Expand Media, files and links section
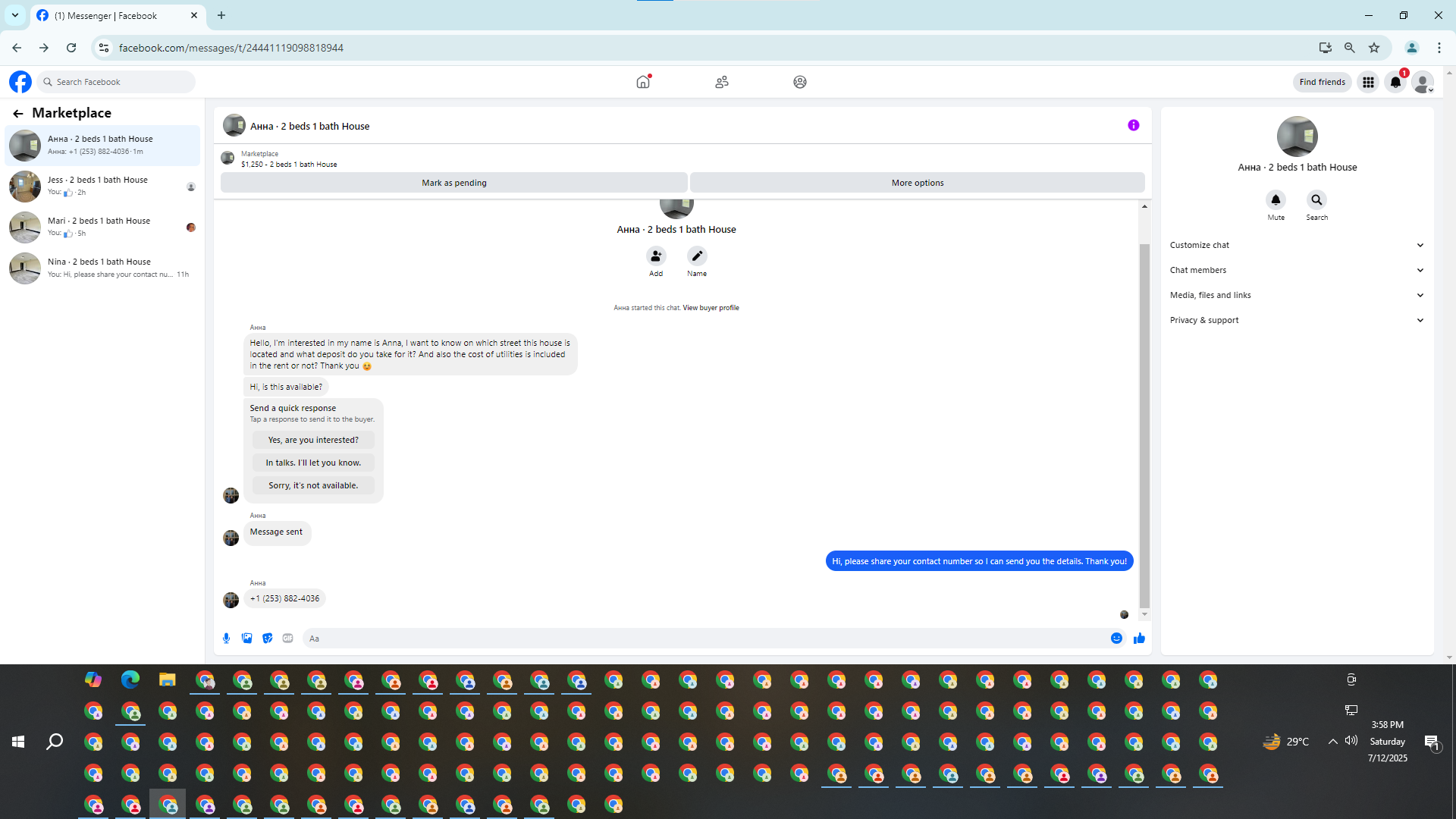The image size is (1456, 819). [x=1297, y=295]
